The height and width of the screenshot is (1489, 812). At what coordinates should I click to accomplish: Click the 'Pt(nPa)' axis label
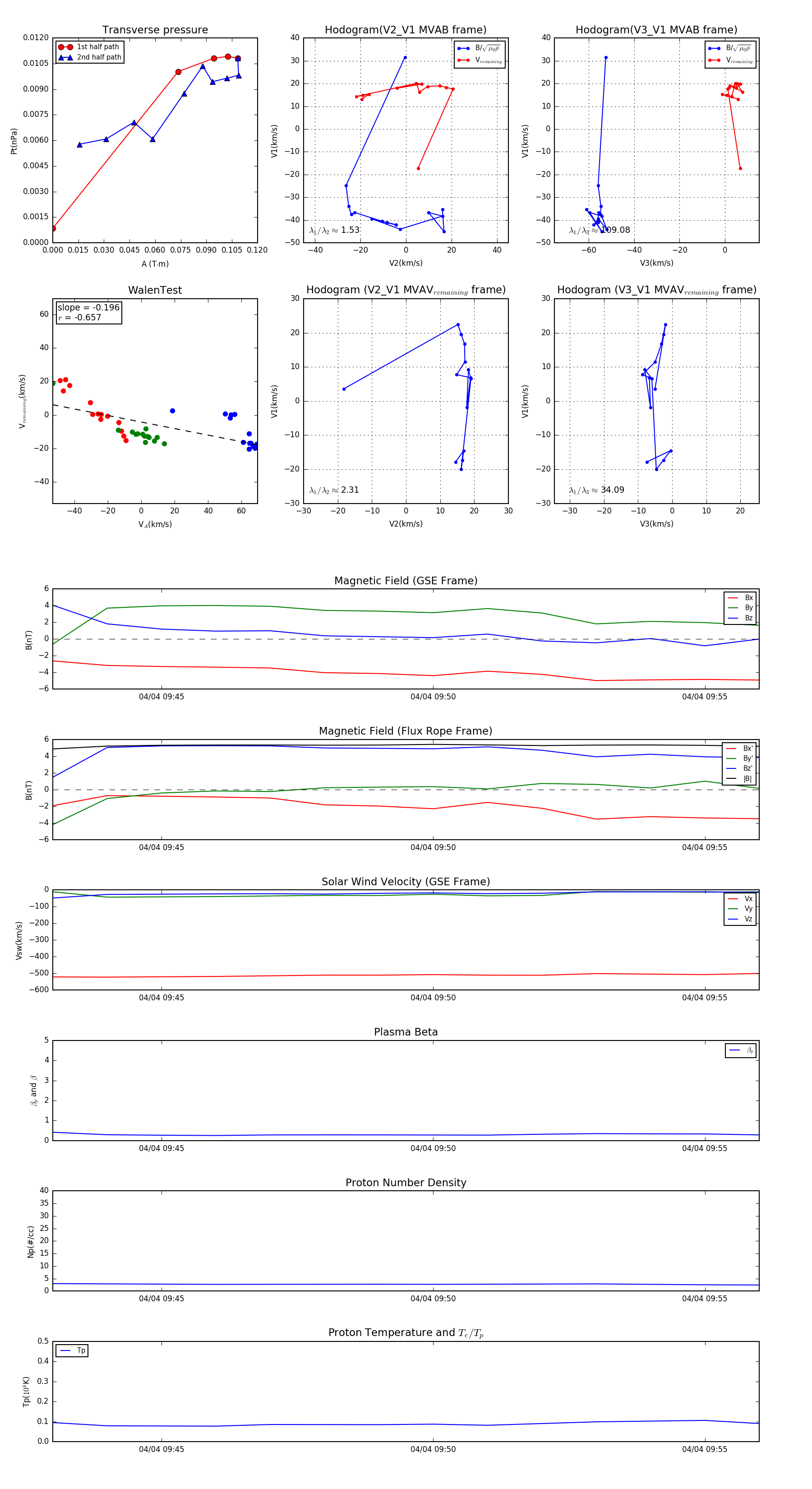14,140
